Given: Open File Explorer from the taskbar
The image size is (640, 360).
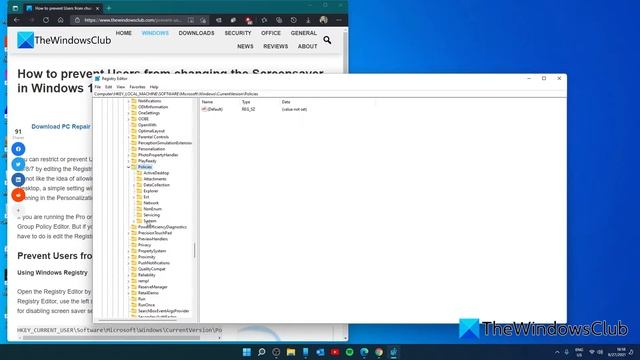Looking at the screenshot, I should [x=291, y=352].
